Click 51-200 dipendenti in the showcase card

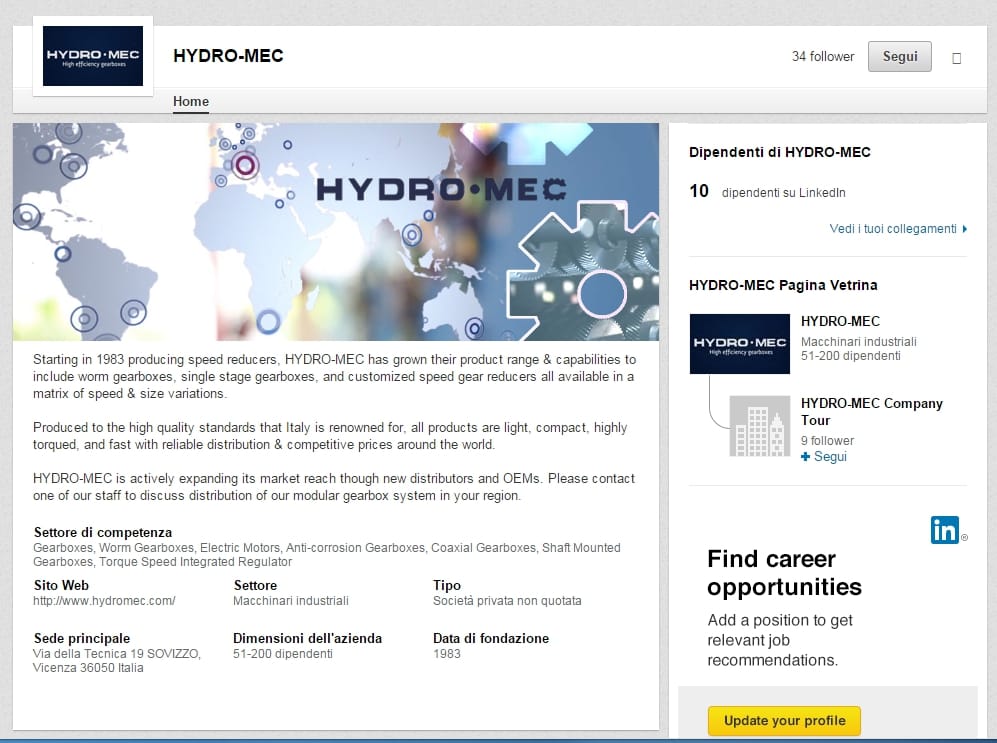851,356
